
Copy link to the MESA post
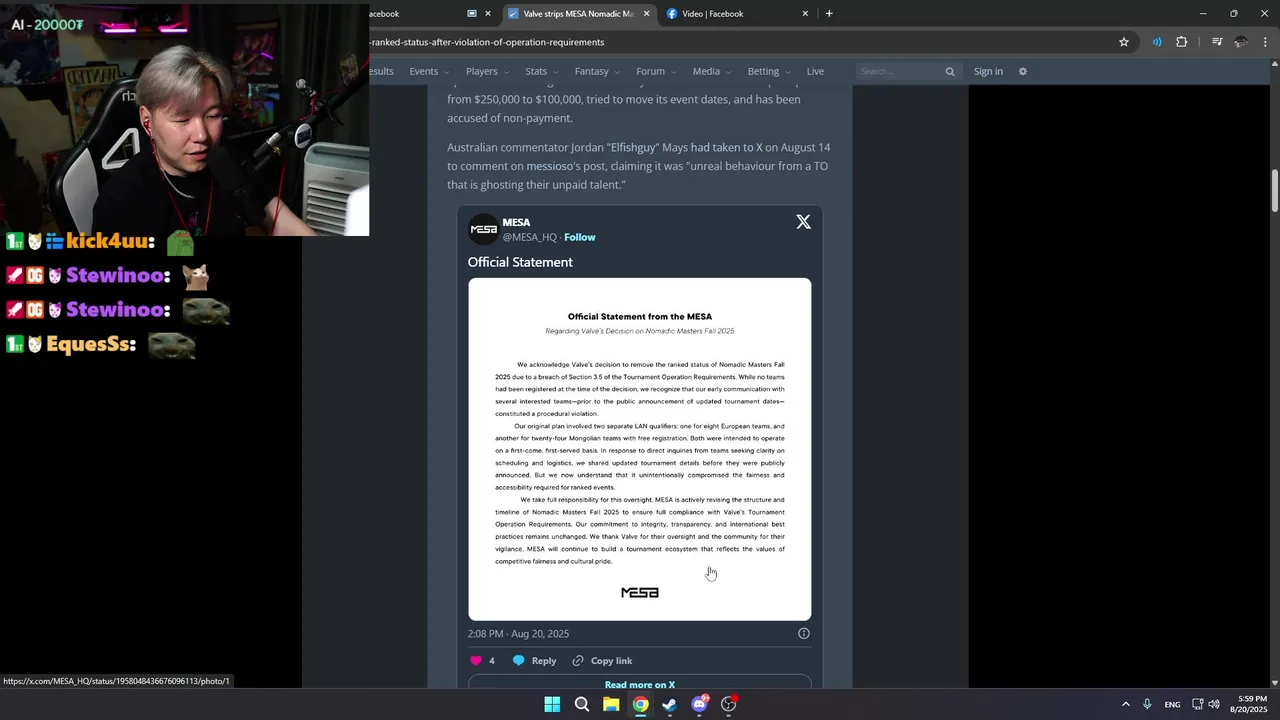tap(602, 661)
